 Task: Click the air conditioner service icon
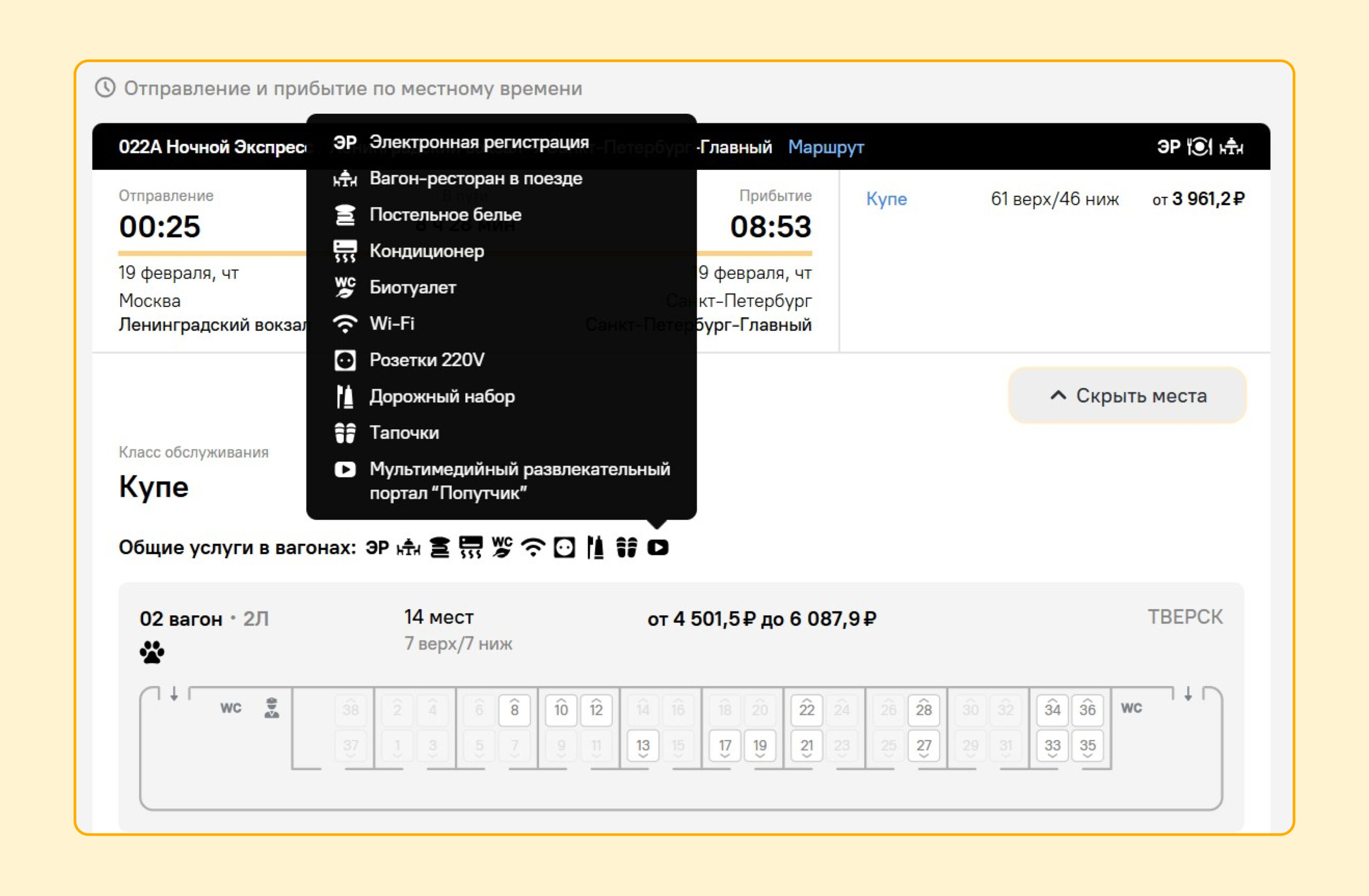[471, 547]
